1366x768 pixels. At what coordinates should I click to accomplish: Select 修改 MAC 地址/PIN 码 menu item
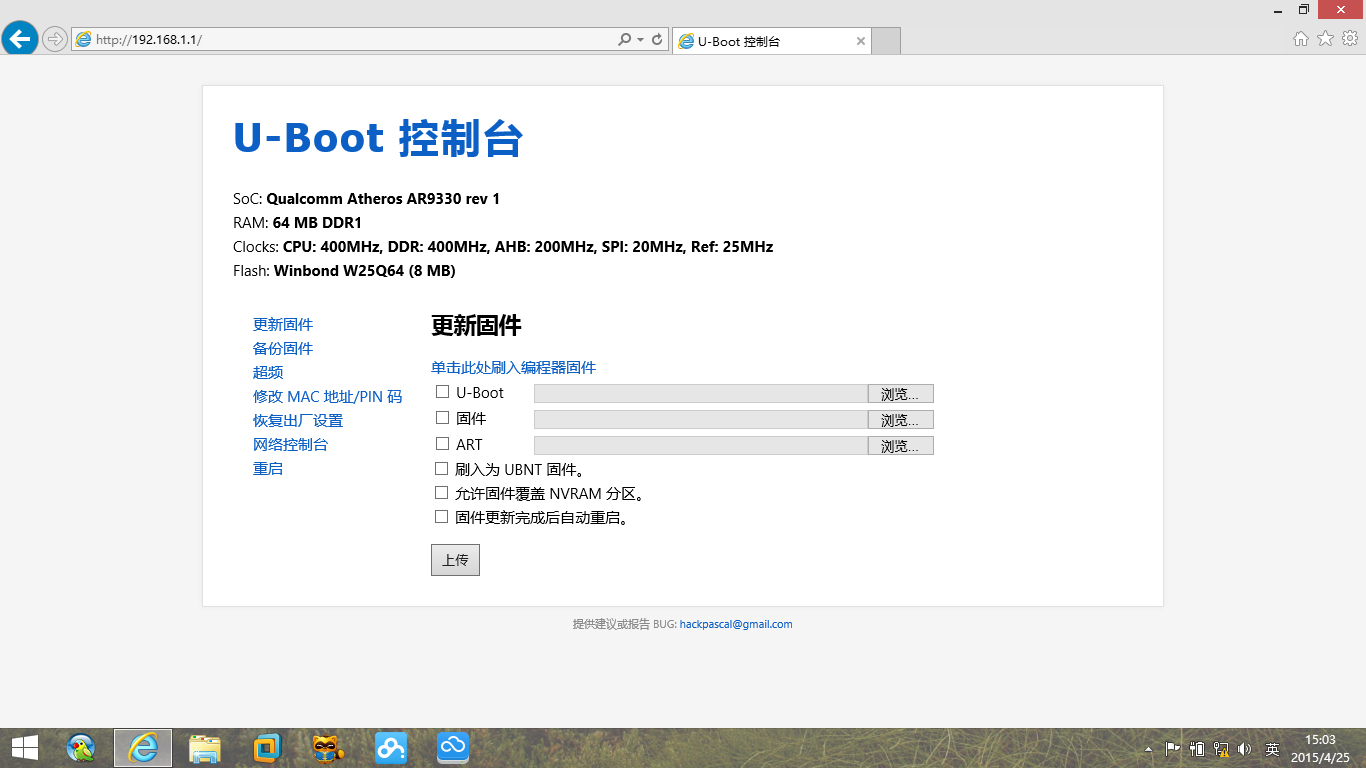[327, 397]
